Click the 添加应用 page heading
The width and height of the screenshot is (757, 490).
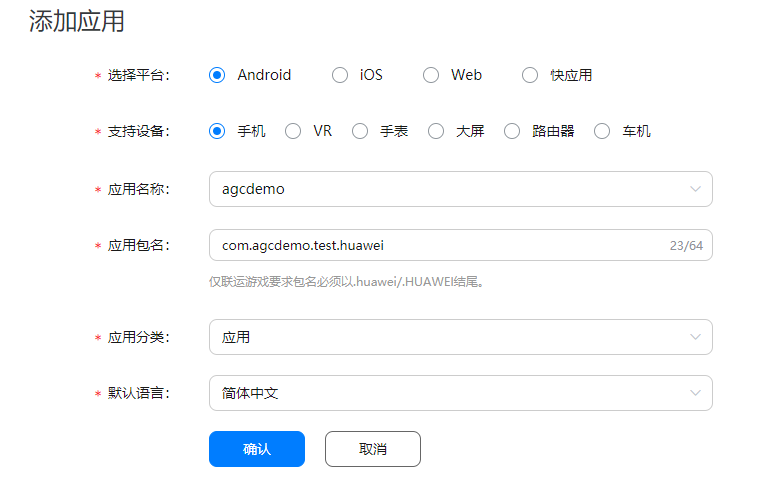coord(77,22)
